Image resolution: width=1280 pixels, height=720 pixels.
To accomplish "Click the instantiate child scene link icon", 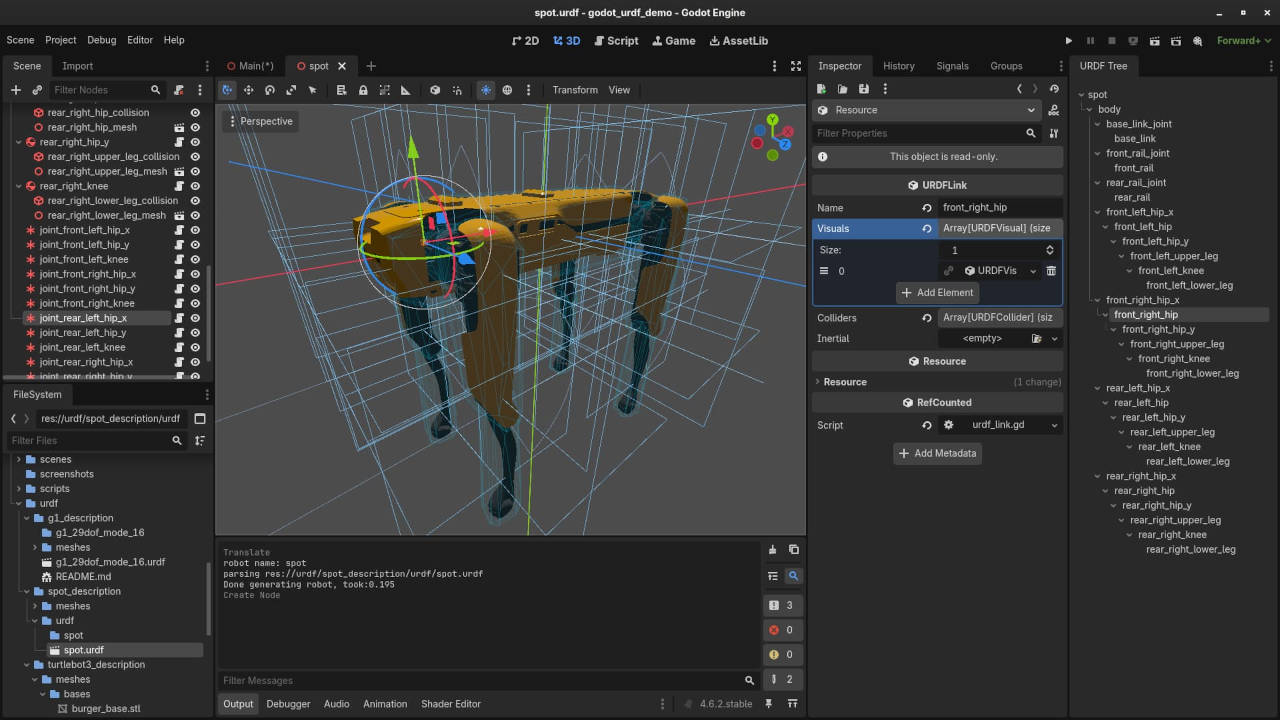I will click(37, 90).
